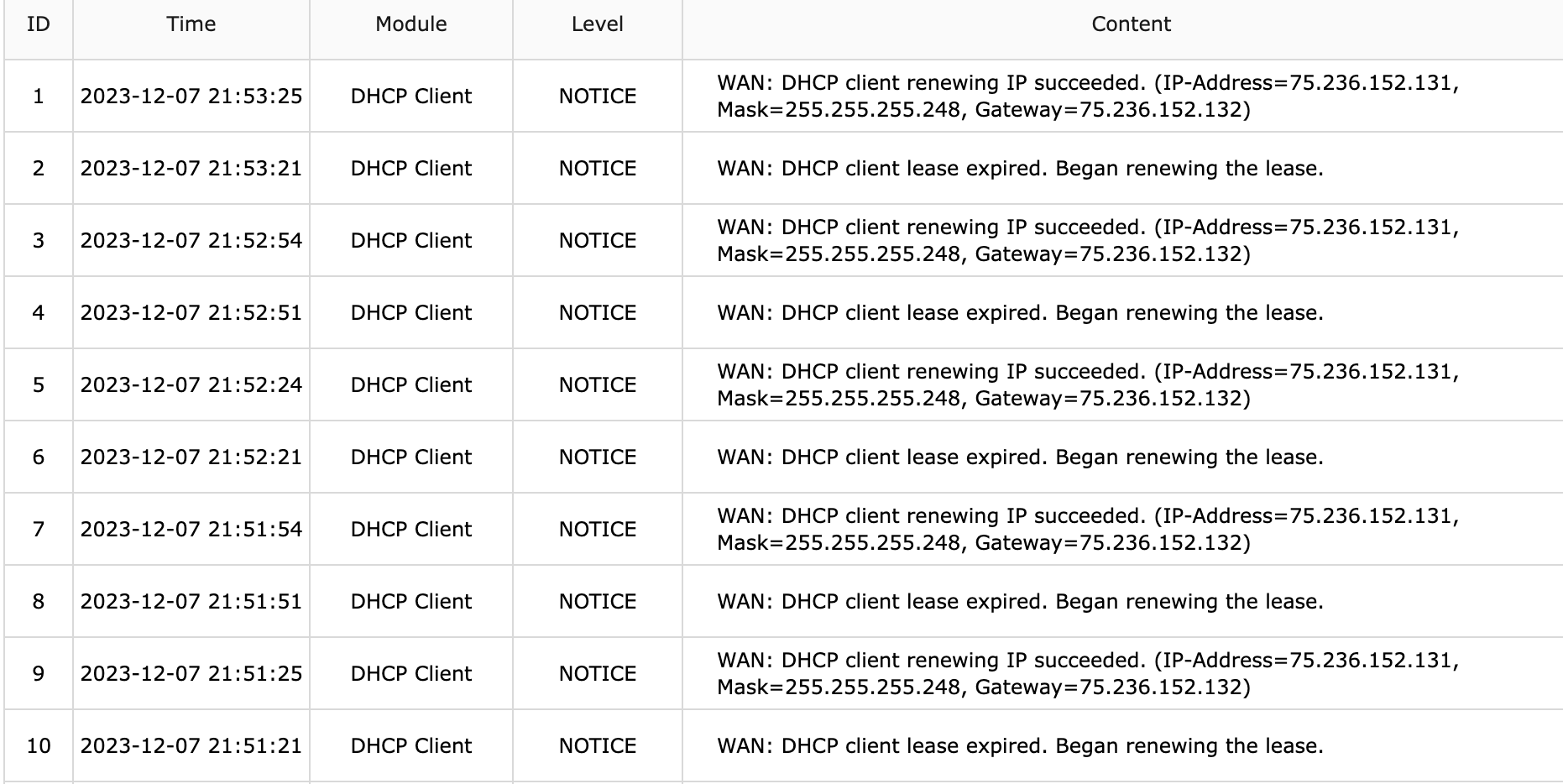Click the Level column header

click(598, 24)
